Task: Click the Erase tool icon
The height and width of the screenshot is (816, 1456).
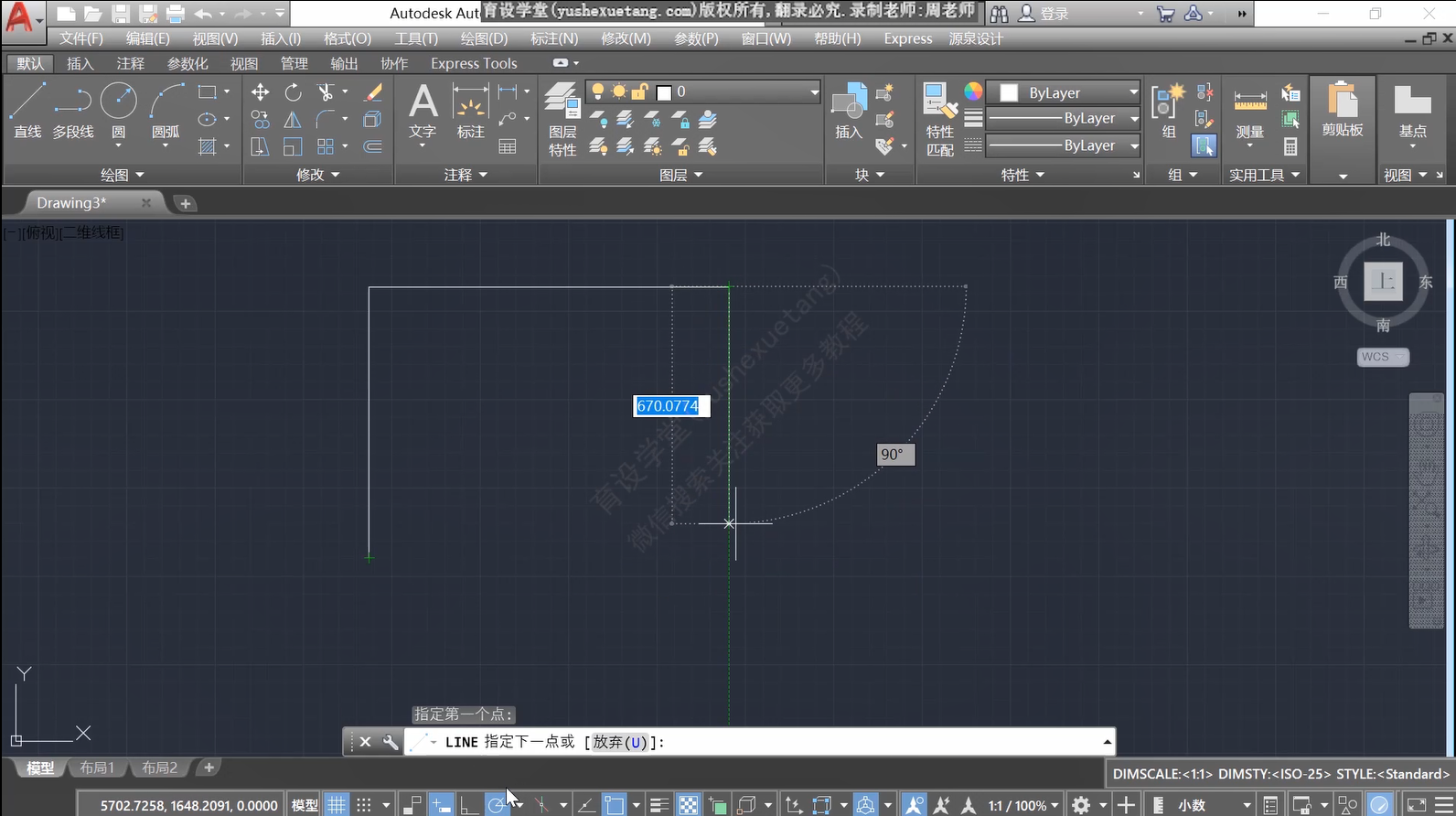Action: (373, 92)
